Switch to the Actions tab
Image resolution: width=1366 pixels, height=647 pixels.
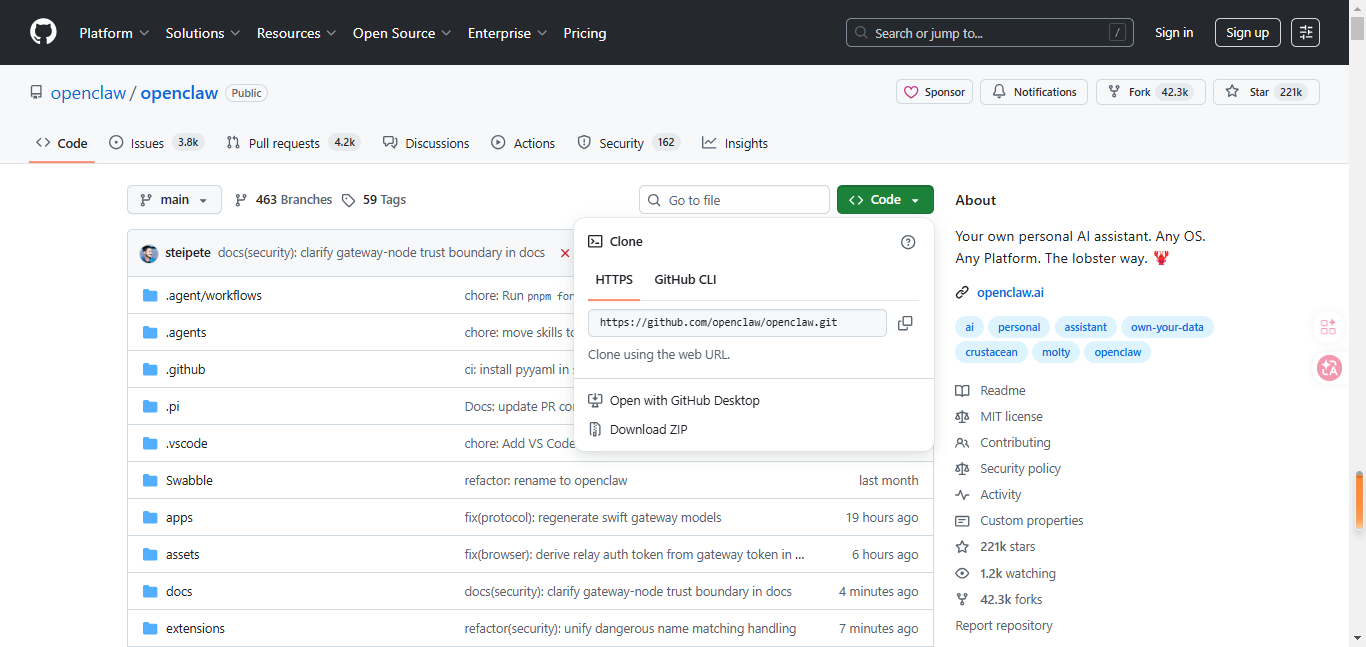coord(523,143)
